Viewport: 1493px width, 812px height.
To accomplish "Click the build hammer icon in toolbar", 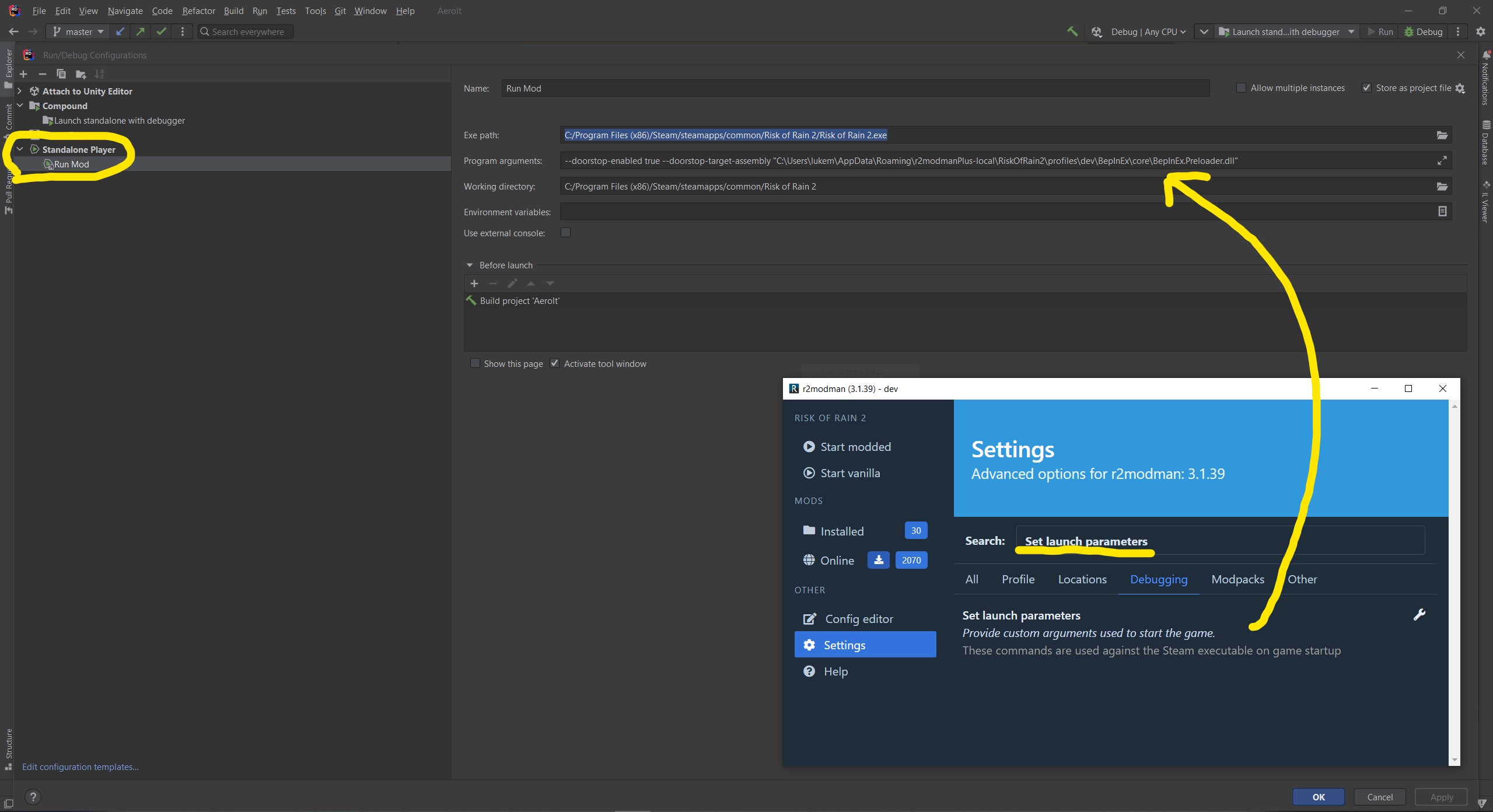I will click(x=1072, y=32).
